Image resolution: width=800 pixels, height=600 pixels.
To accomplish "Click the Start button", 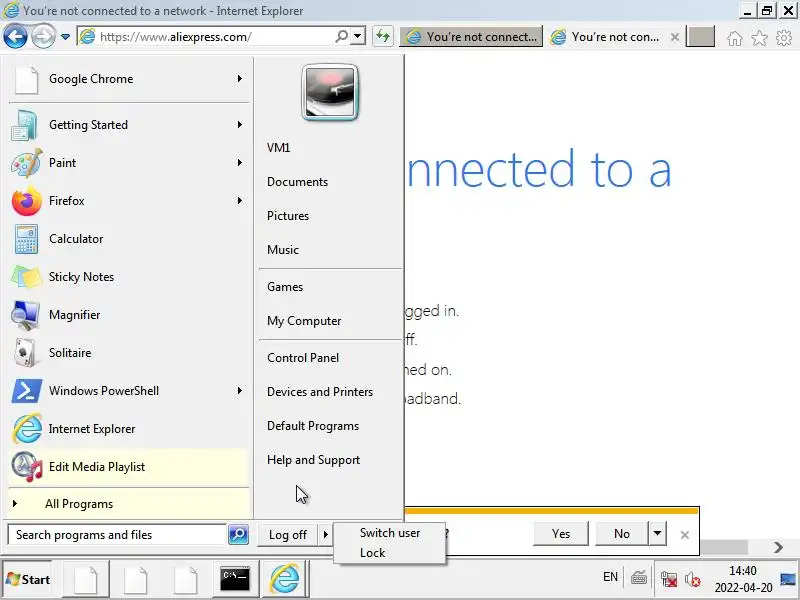I will (28, 580).
